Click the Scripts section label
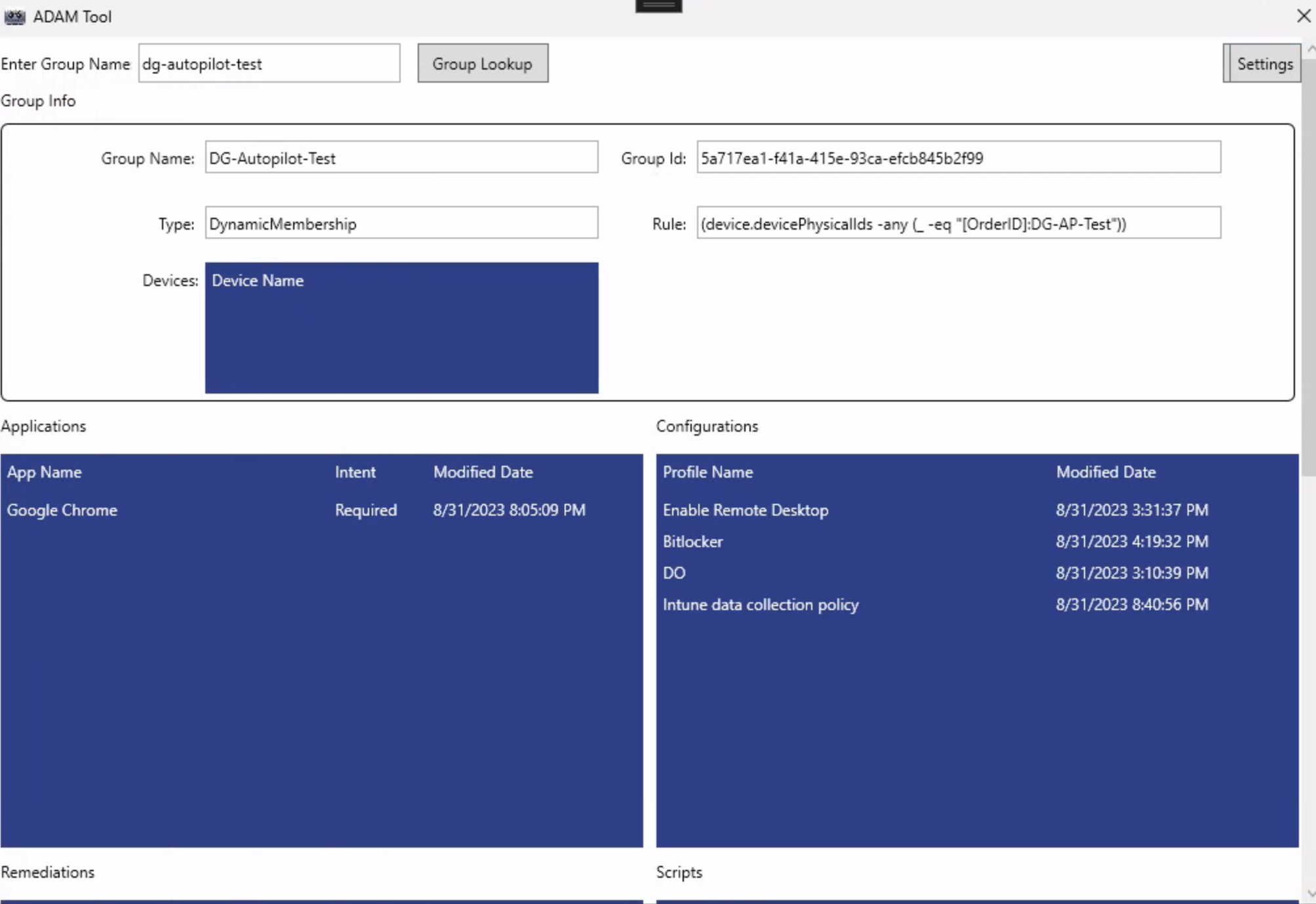 [x=679, y=872]
